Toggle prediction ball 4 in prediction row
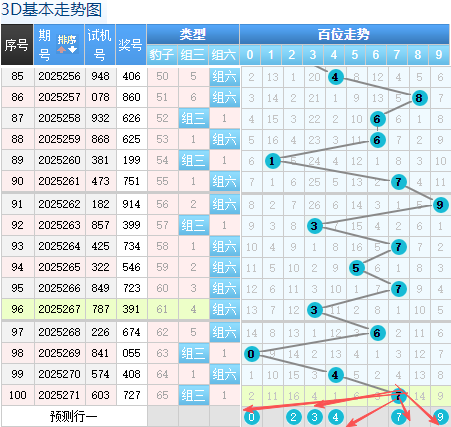The image size is (451, 427). coord(335,417)
